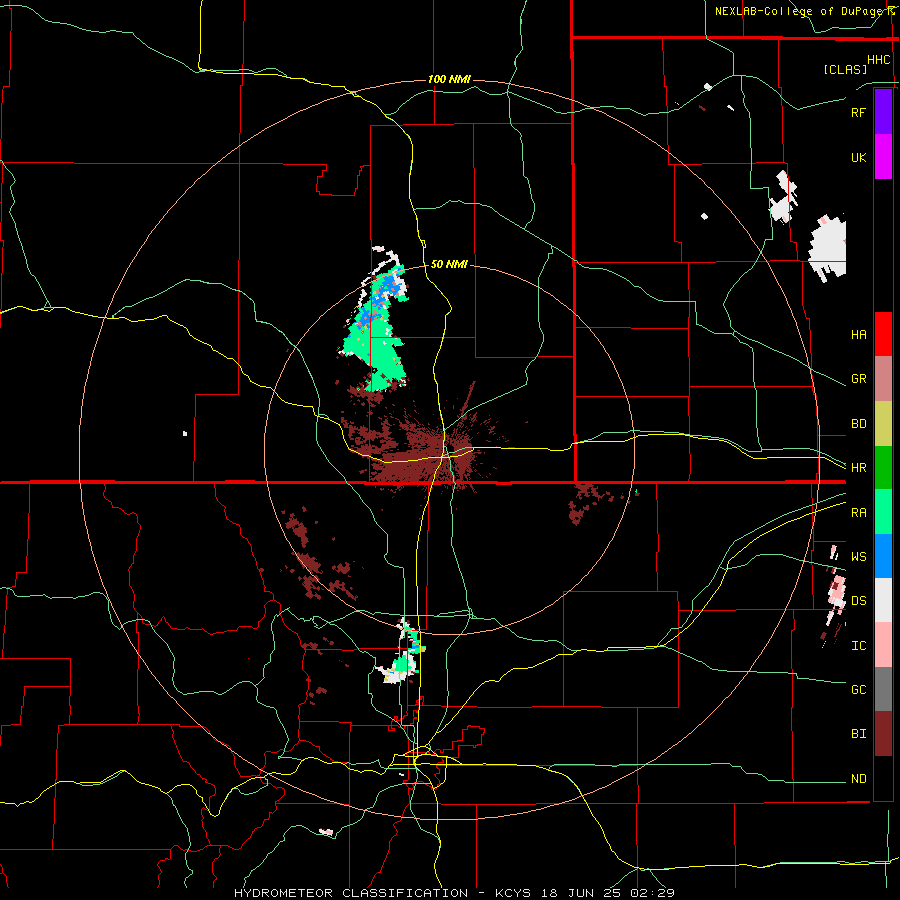Click the NEXLAB-College of DuPage text
The image size is (900, 900).
800,11
